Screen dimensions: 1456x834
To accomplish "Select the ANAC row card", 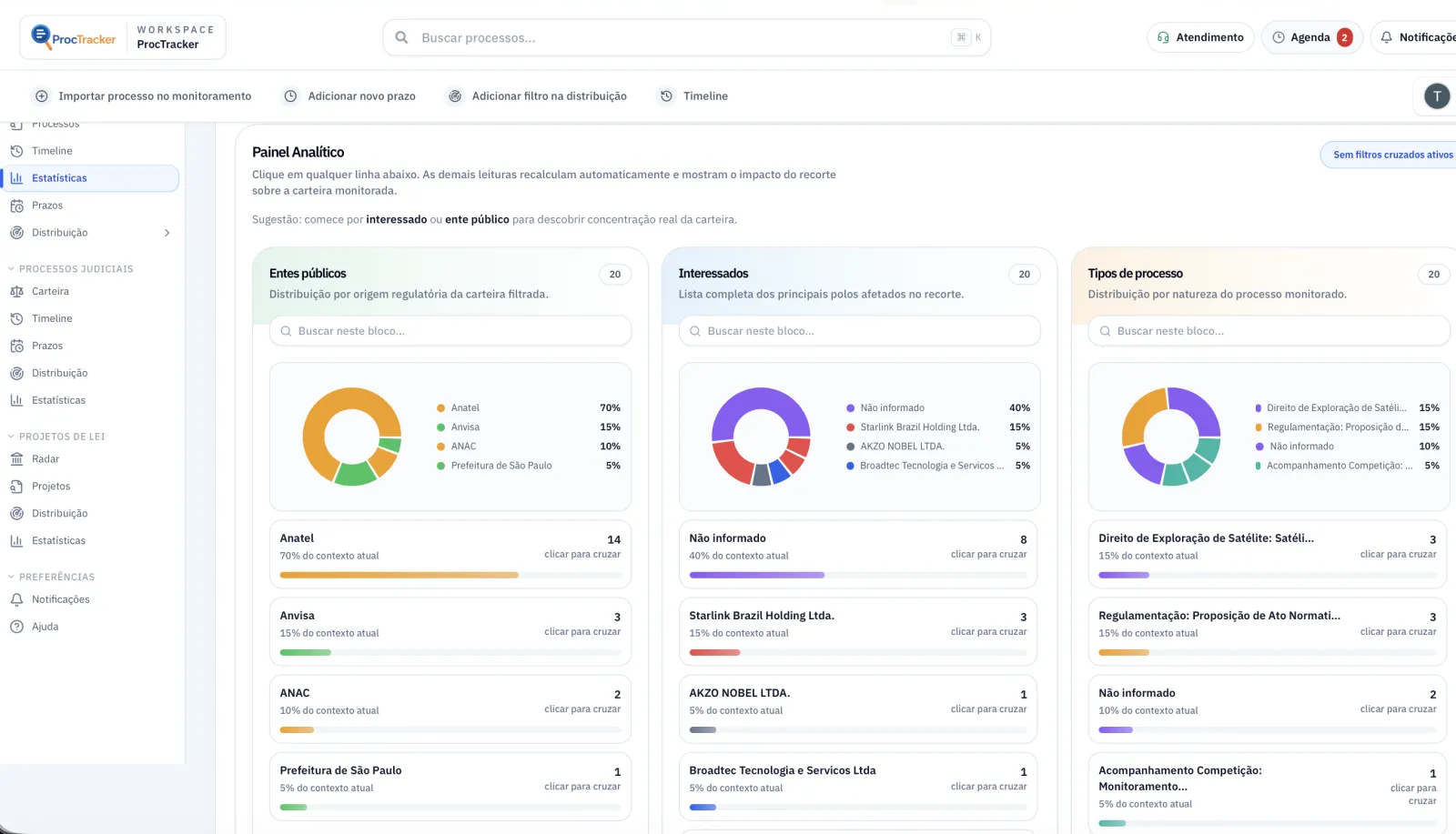I will click(x=450, y=708).
